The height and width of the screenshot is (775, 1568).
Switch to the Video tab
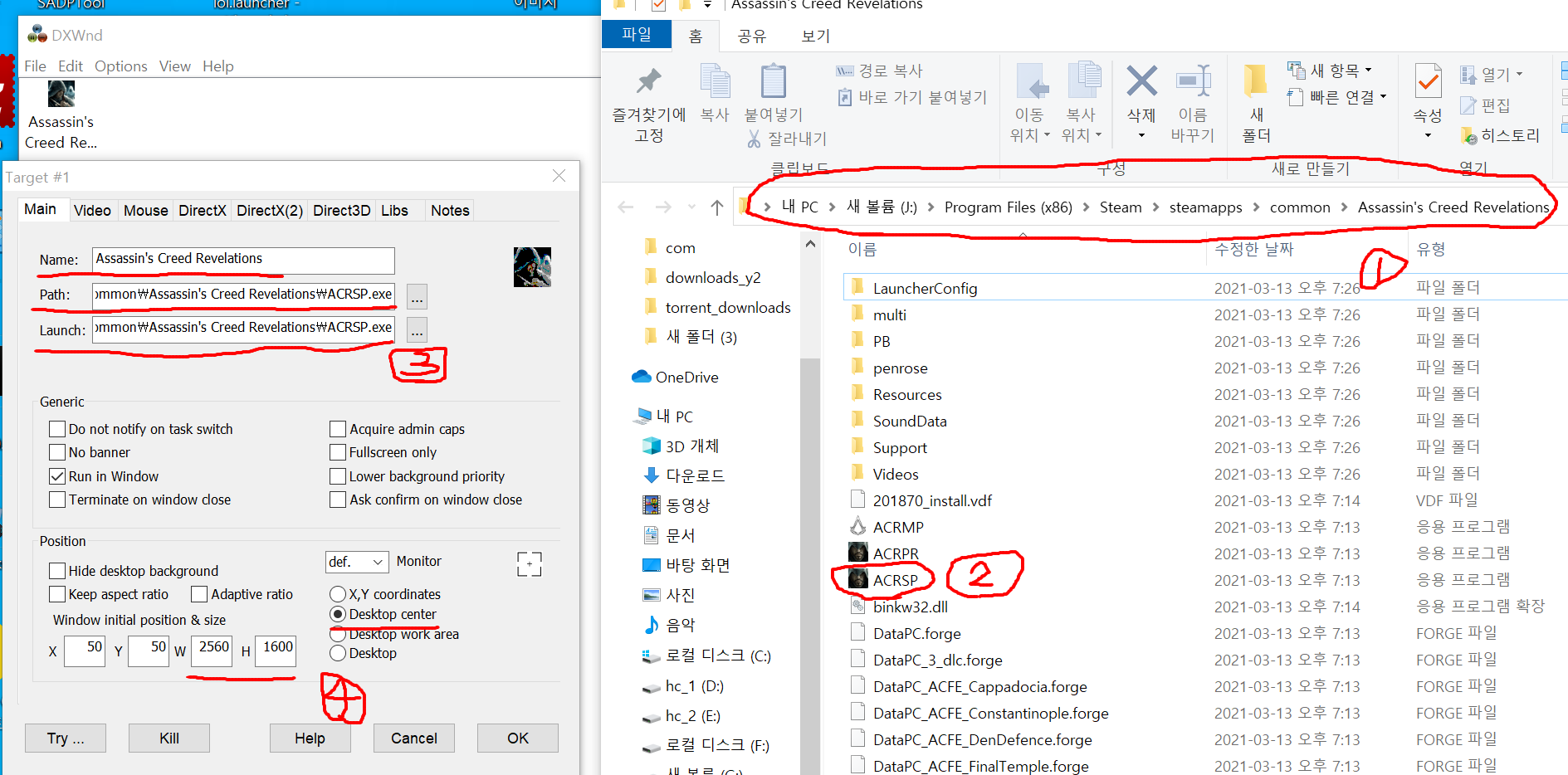(92, 211)
